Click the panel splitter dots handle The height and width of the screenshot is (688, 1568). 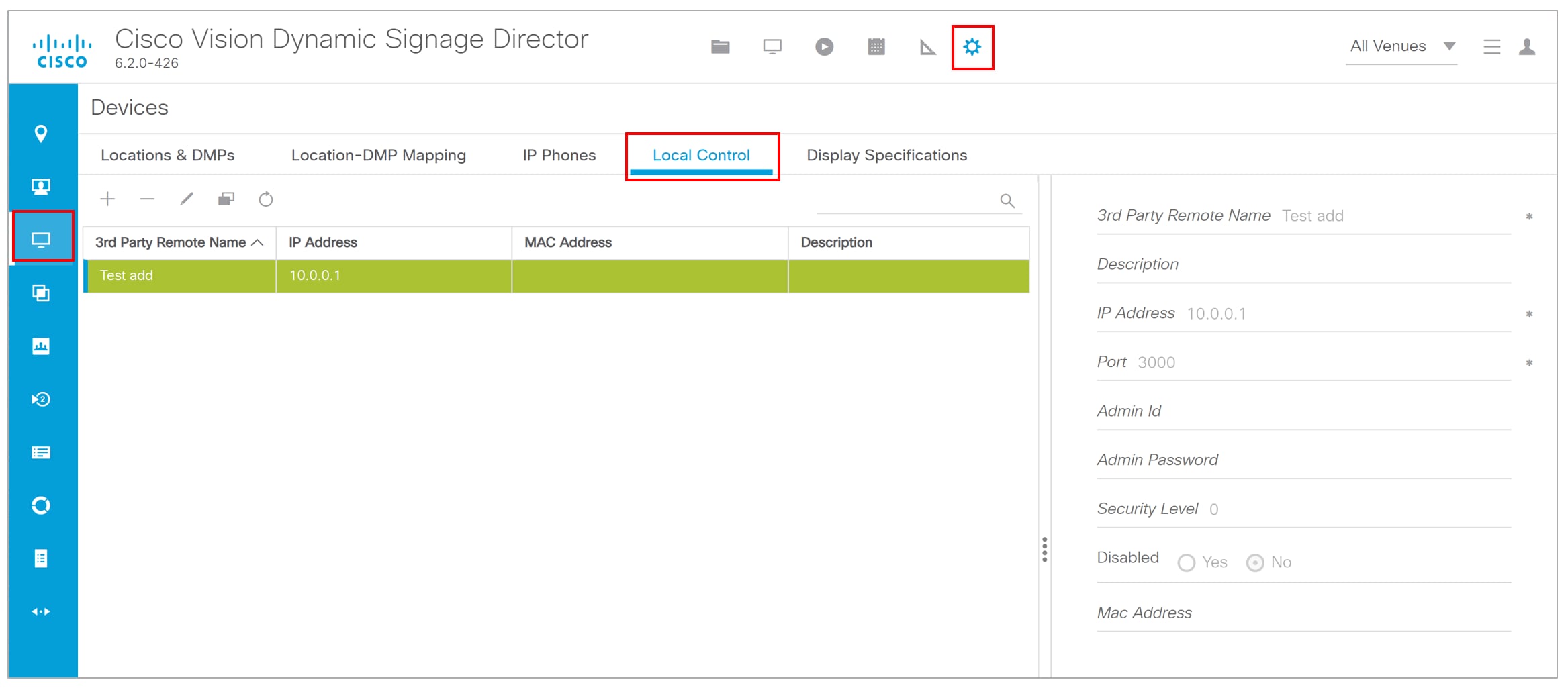pos(1044,550)
